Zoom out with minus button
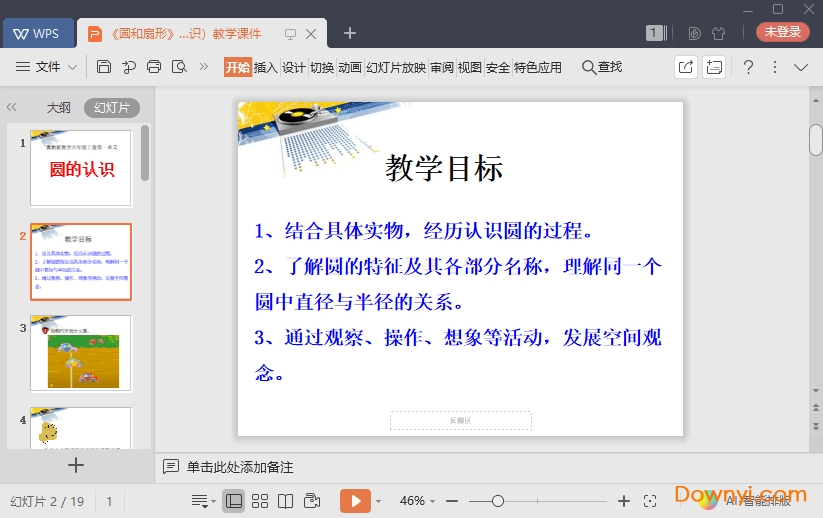Viewport: 823px width, 518px height. pos(452,501)
